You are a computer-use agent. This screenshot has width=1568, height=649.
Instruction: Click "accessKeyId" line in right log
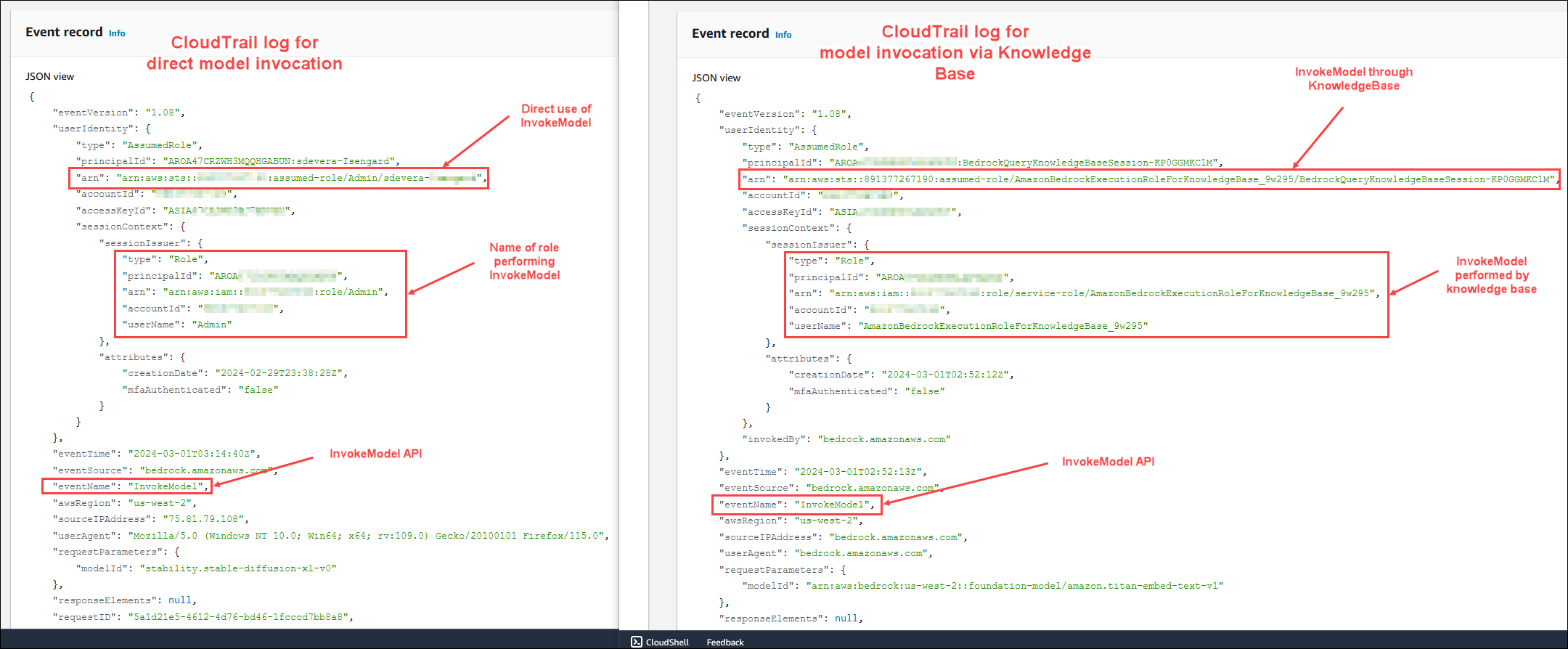[852, 212]
